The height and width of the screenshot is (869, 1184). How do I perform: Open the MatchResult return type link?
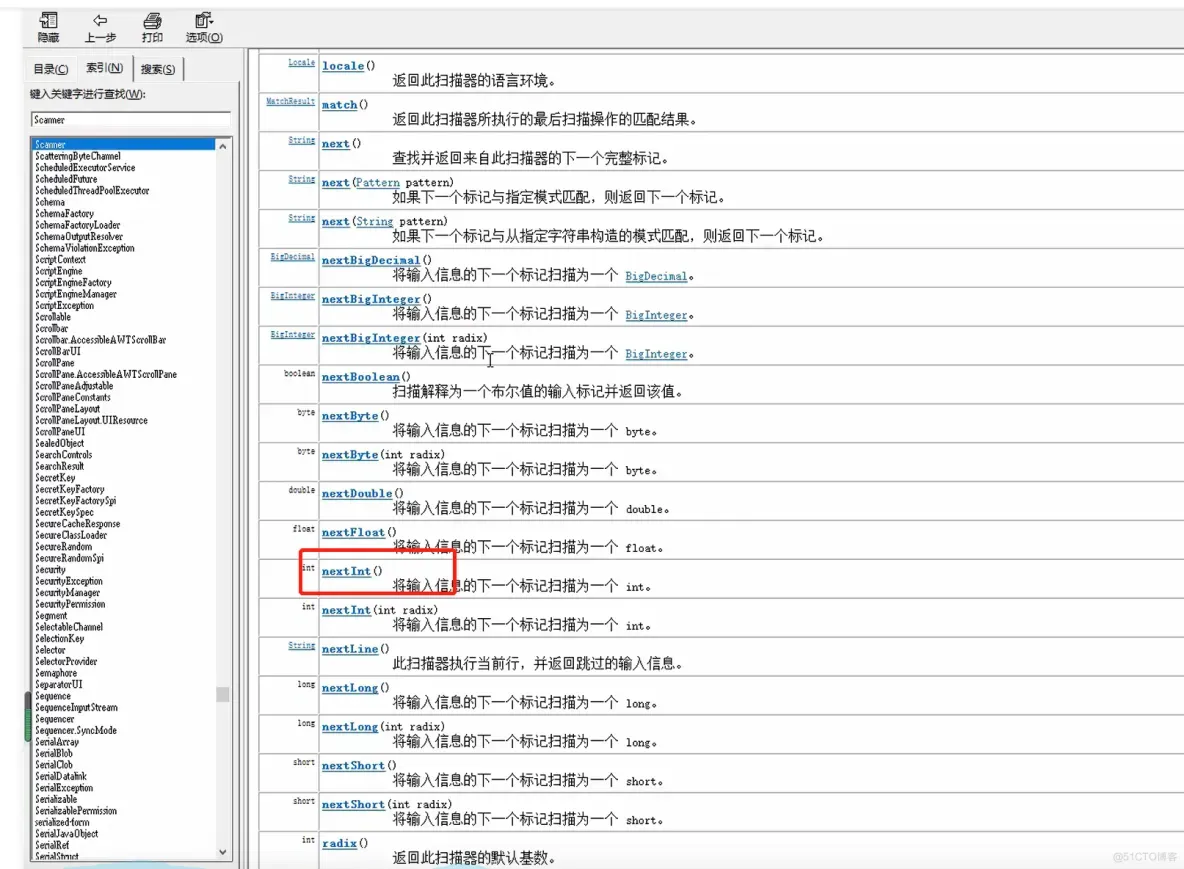[x=291, y=101]
